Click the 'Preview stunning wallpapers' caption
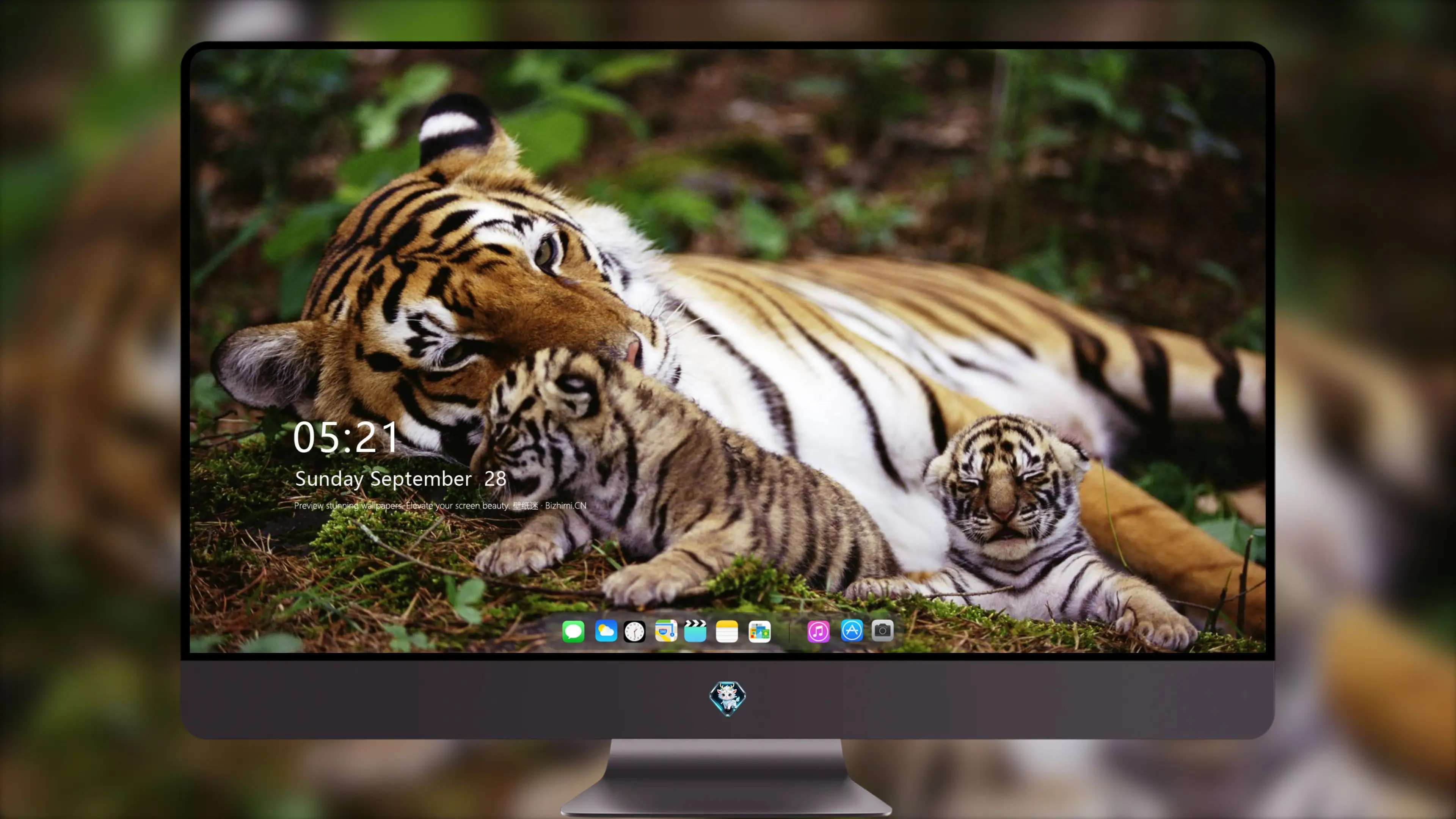1456x819 pixels. pos(440,505)
